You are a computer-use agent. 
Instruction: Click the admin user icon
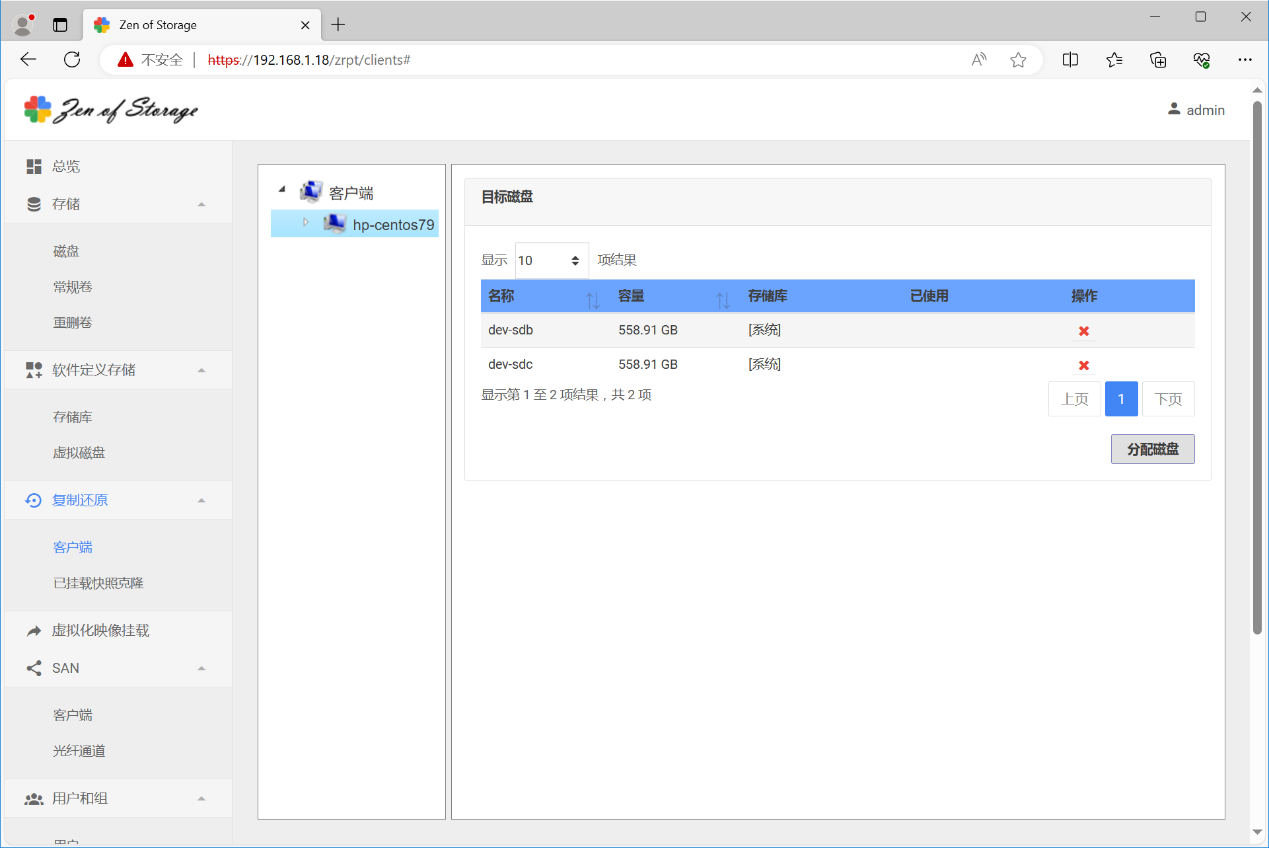1174,109
